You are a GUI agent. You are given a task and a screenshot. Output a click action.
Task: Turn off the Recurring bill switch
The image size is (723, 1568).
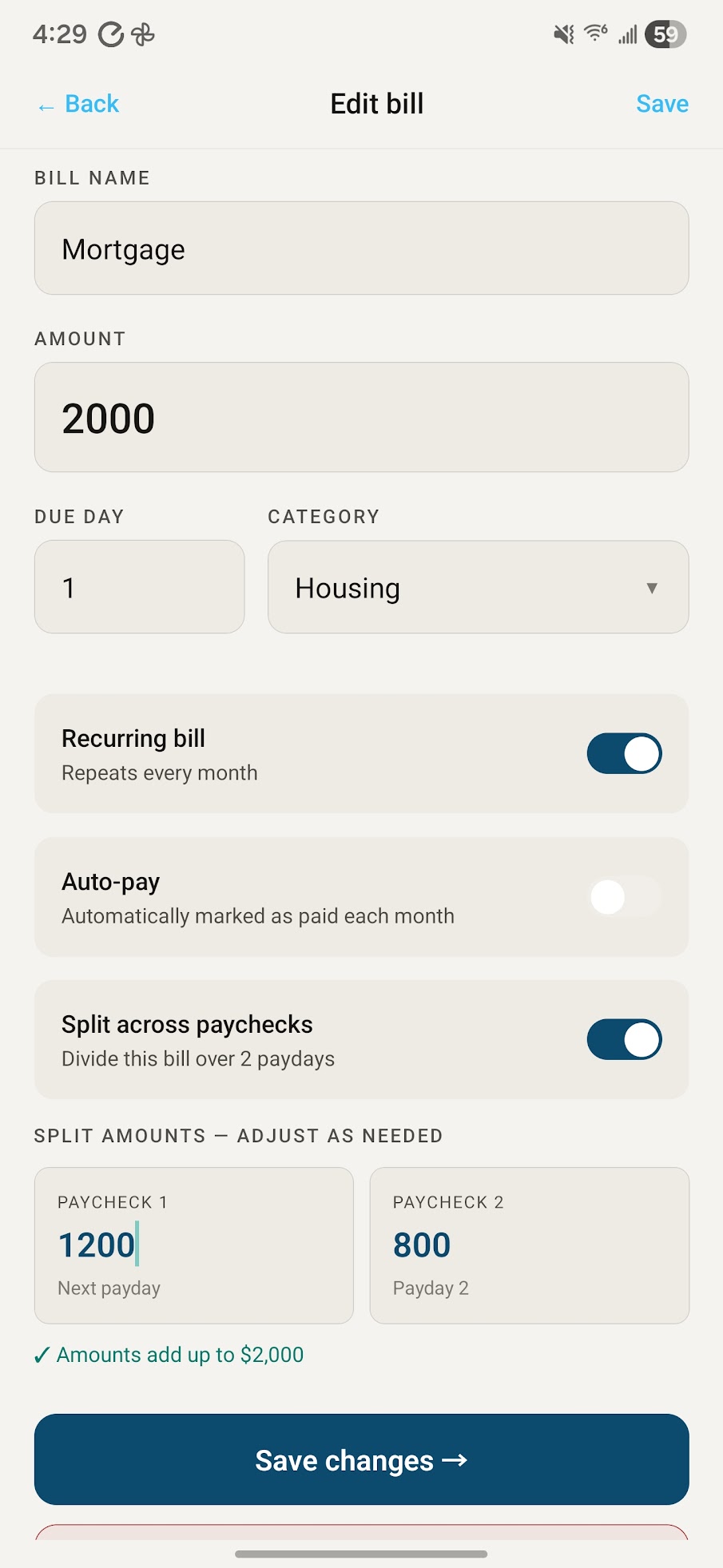pyautogui.click(x=624, y=753)
